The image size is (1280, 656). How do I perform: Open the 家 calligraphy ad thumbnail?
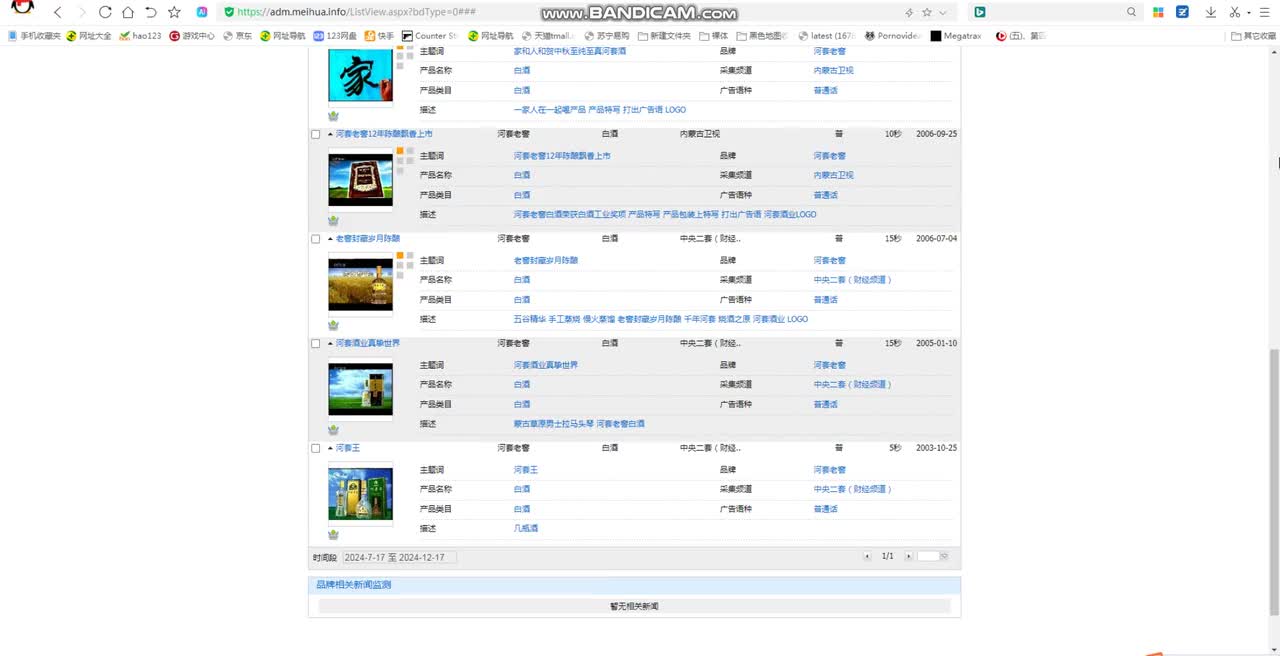coord(360,75)
